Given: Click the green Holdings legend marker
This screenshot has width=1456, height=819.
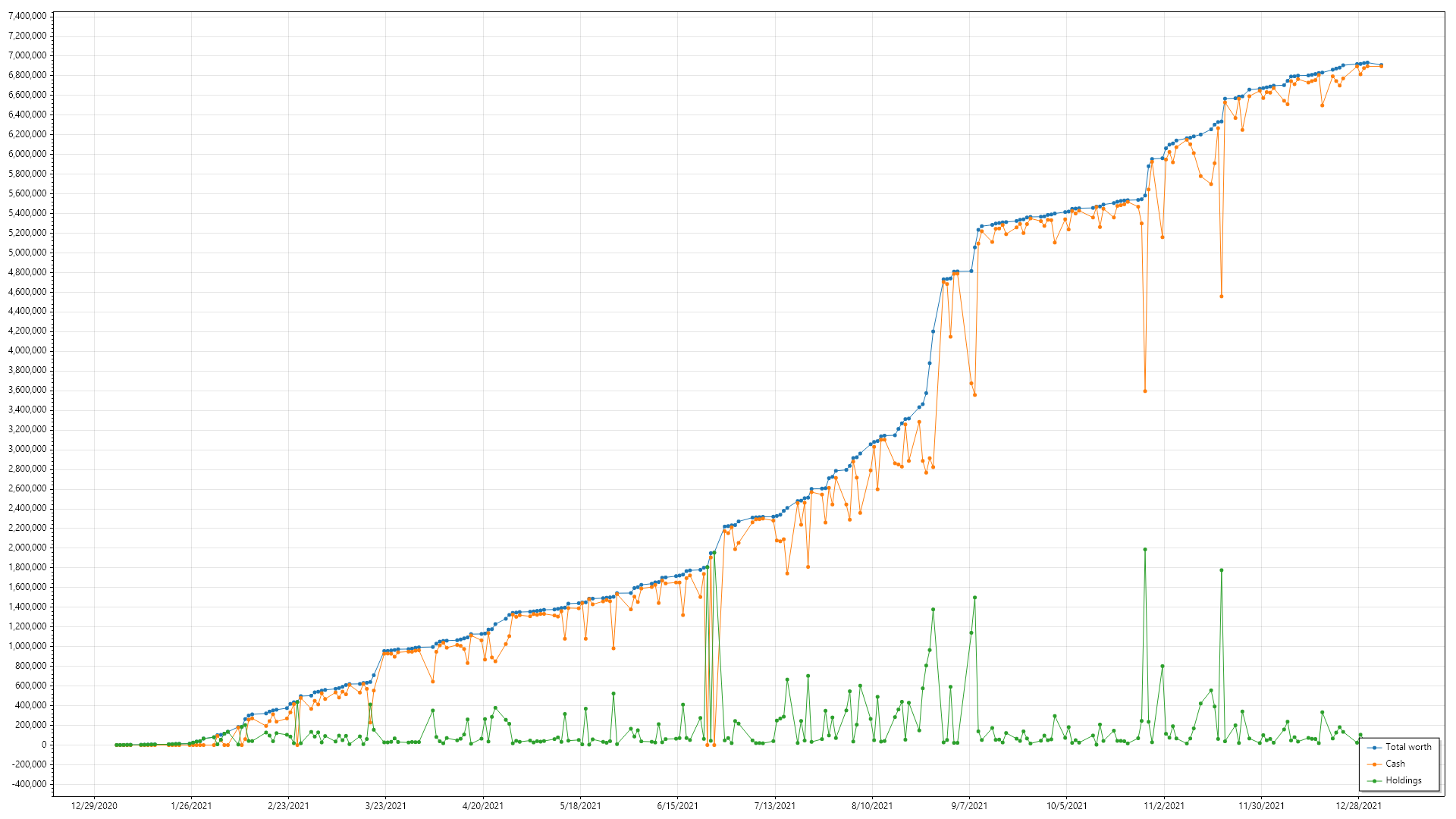Looking at the screenshot, I should click(x=1374, y=780).
